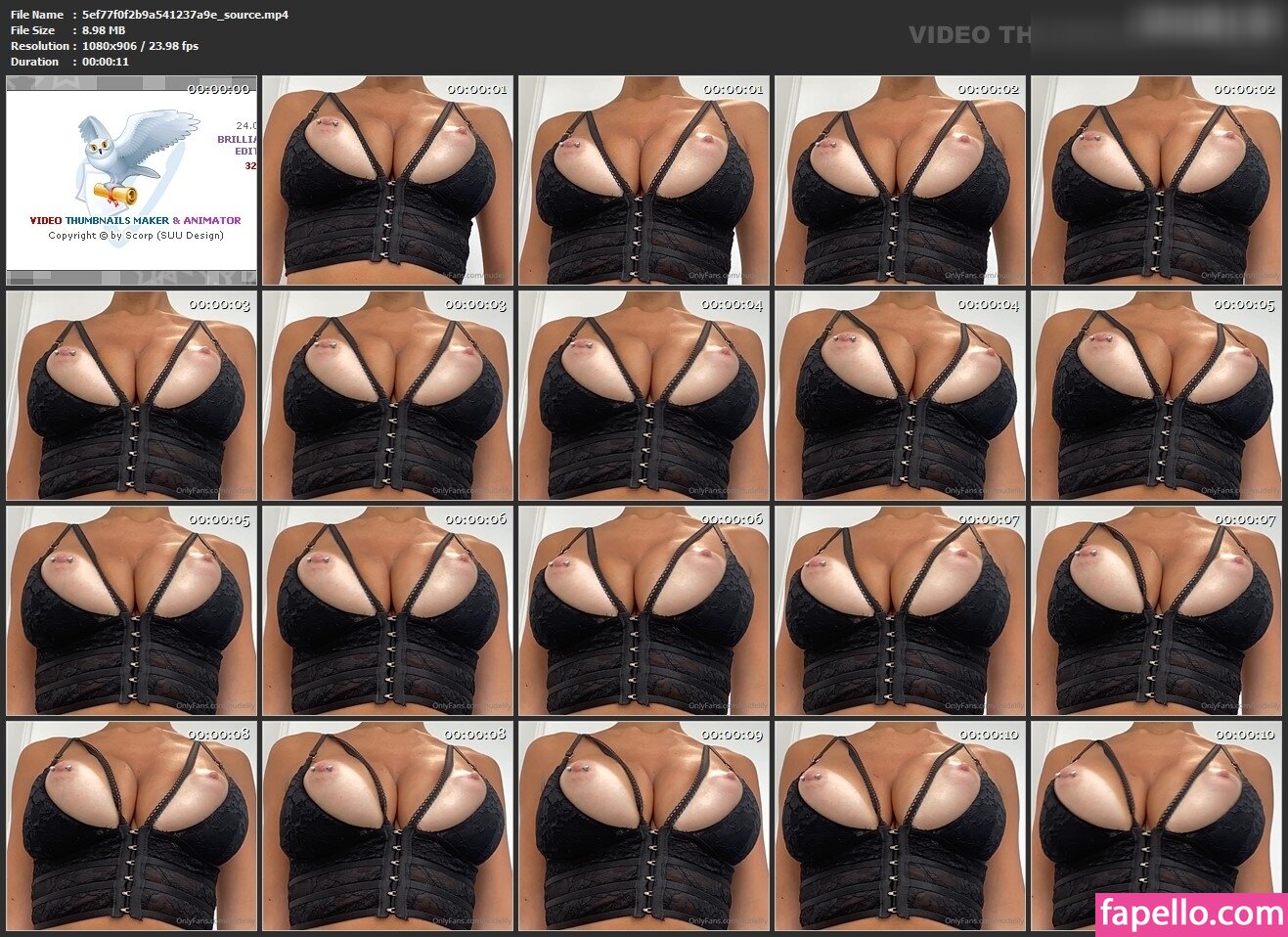
Task: Click the first thumbnail stamped 00:00:01
Action: pos(387,181)
